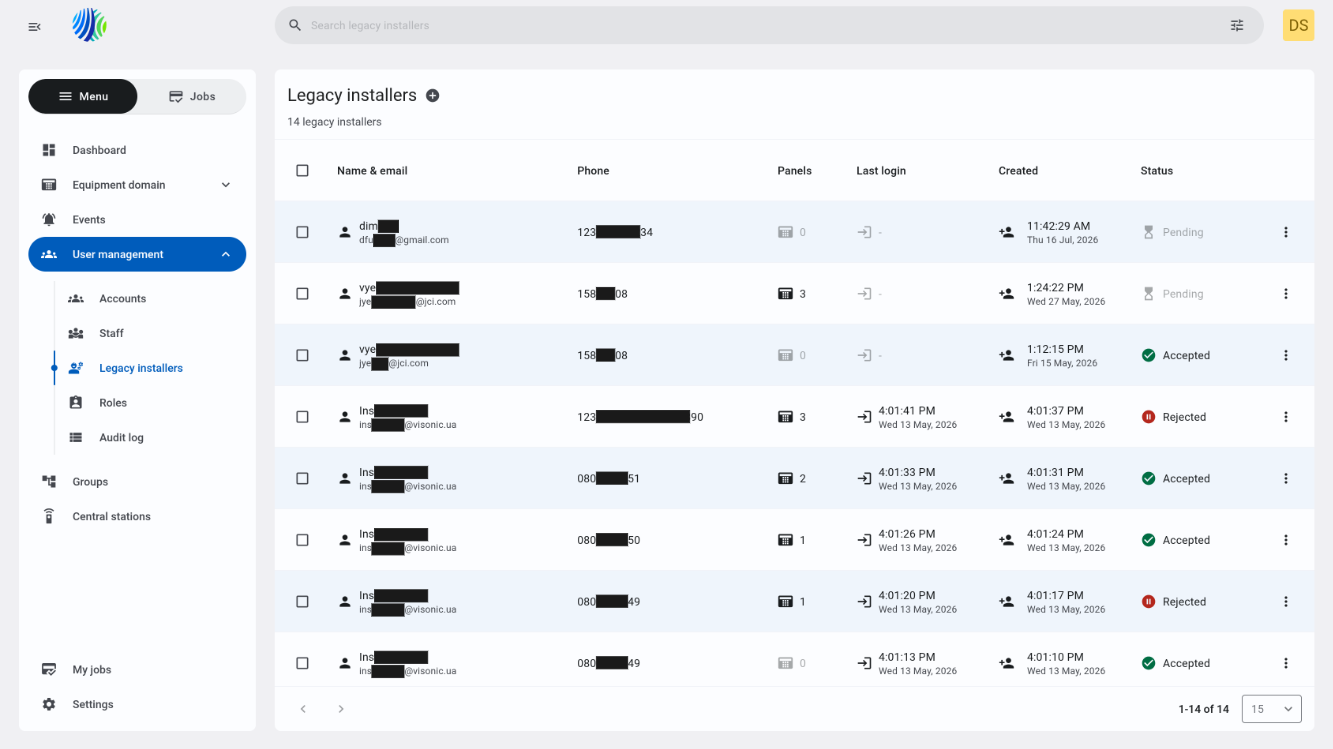This screenshot has height=749, width=1333.
Task: Select the row created at 11:42:29 AM
Action: pyautogui.click(x=303, y=232)
